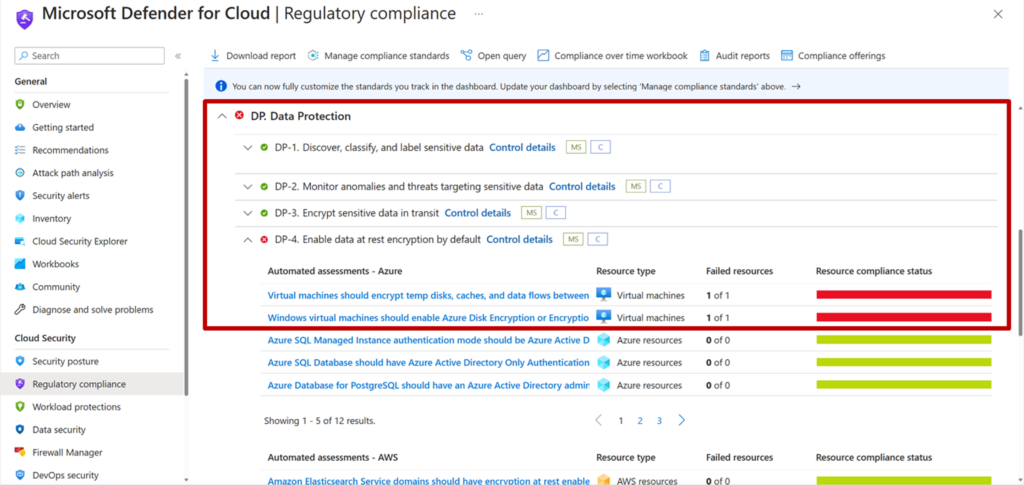This screenshot has height=485, width=1024.
Task: Go to next results page arrow
Action: (682, 420)
